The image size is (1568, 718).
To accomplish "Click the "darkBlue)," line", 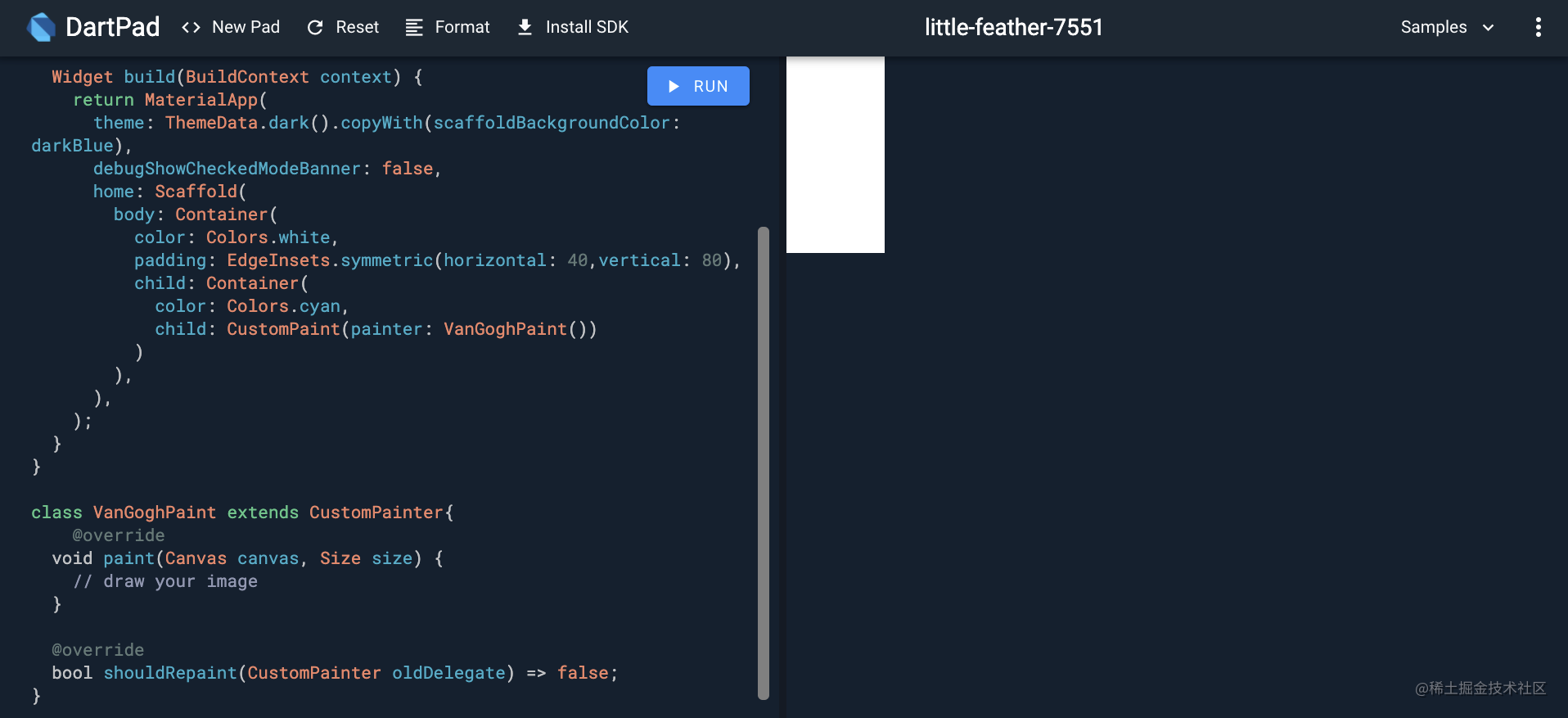I will [82, 146].
